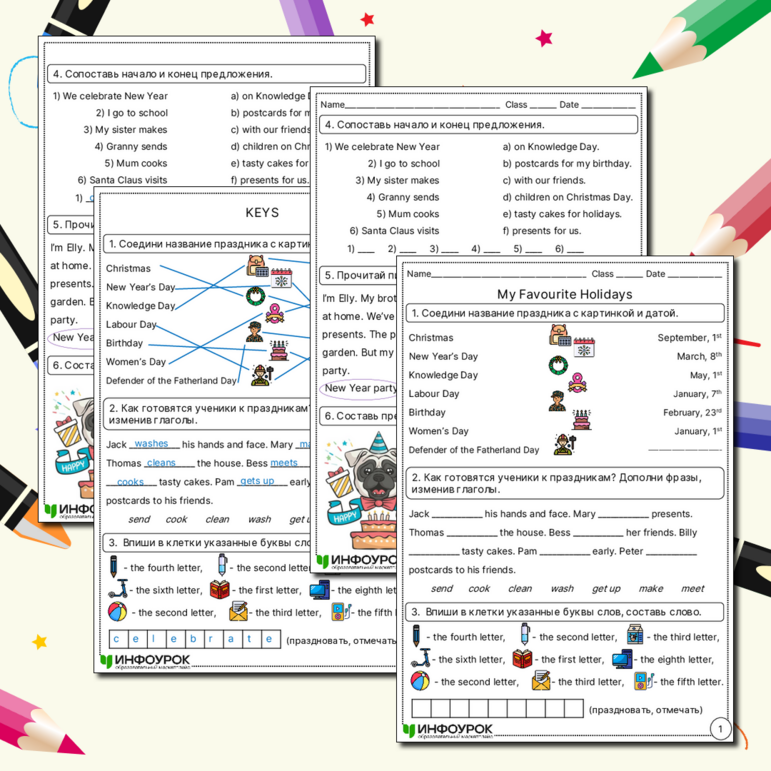
Task: Click the "KEYS" heading
Action: pos(262,212)
